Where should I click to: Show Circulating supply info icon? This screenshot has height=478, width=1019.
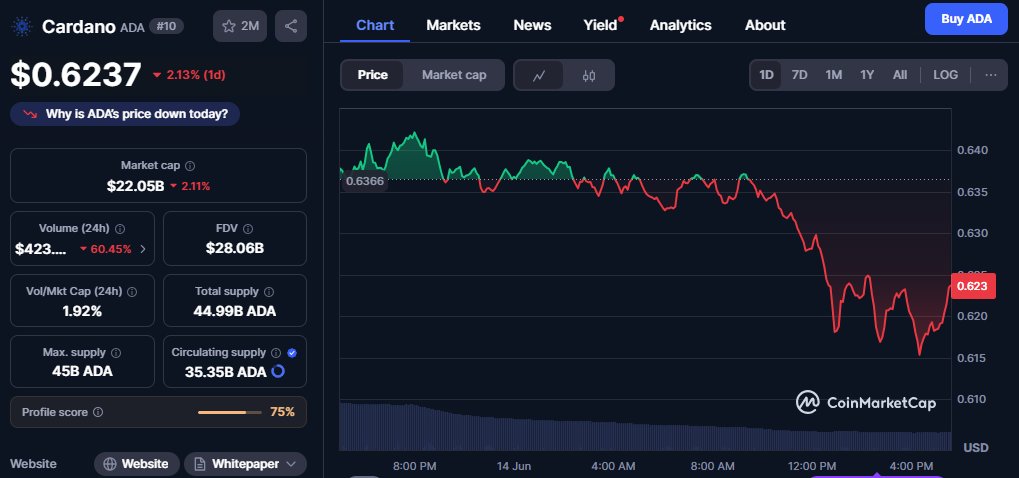(x=276, y=353)
